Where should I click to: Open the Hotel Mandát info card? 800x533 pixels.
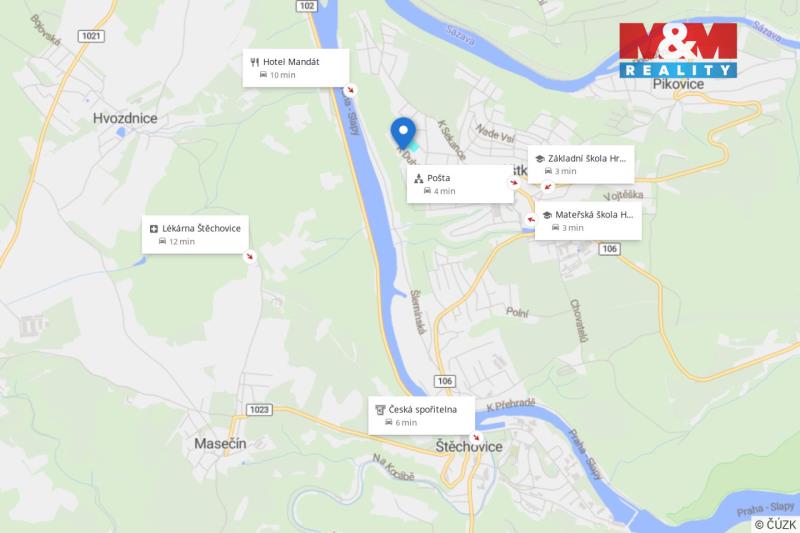pyautogui.click(x=296, y=68)
